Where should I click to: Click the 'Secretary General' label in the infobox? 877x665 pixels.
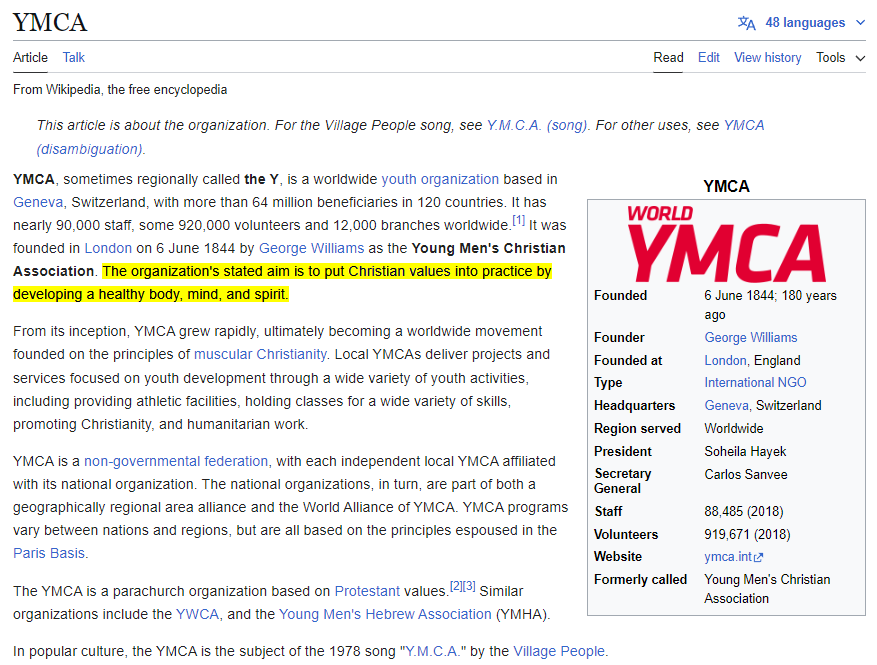623,482
